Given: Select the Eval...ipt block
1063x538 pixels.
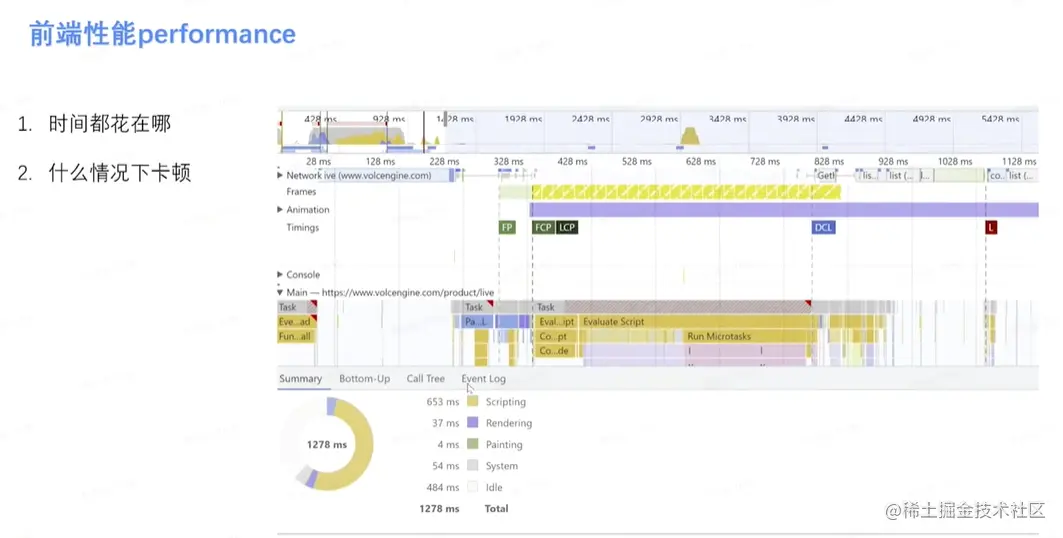Looking at the screenshot, I should click(x=556, y=322).
